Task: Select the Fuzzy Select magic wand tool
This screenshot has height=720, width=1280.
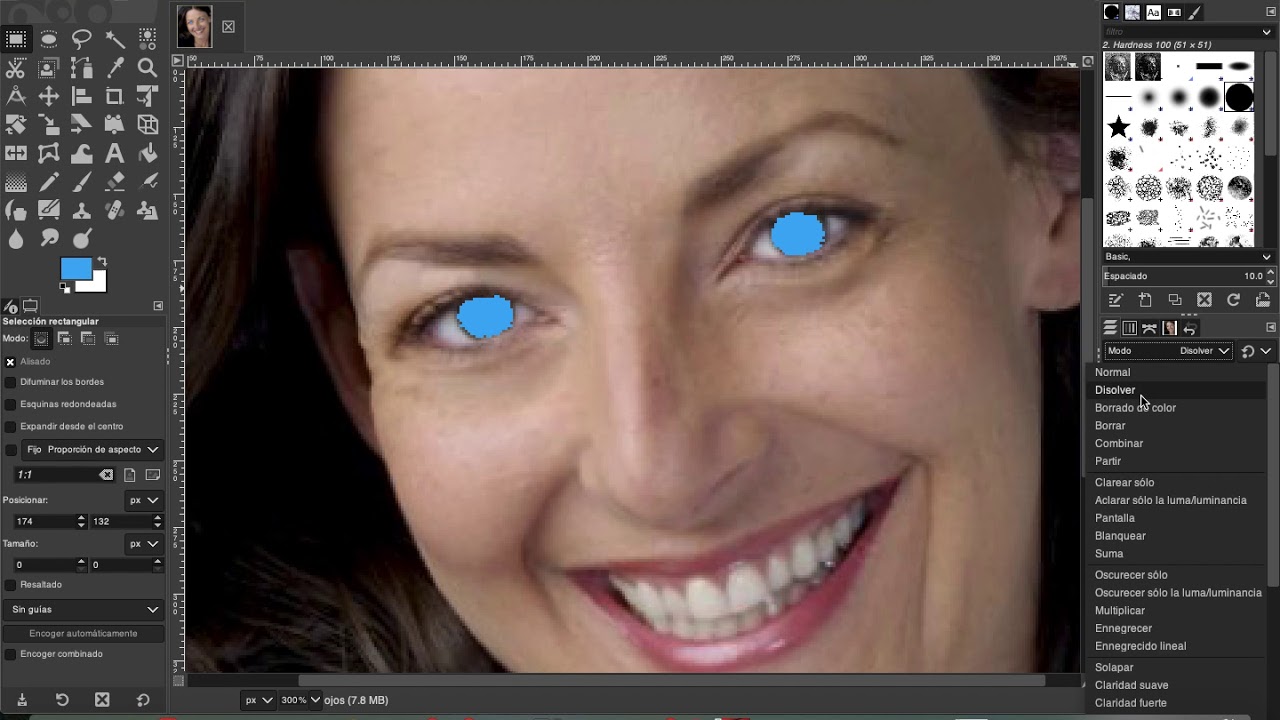Action: point(115,39)
